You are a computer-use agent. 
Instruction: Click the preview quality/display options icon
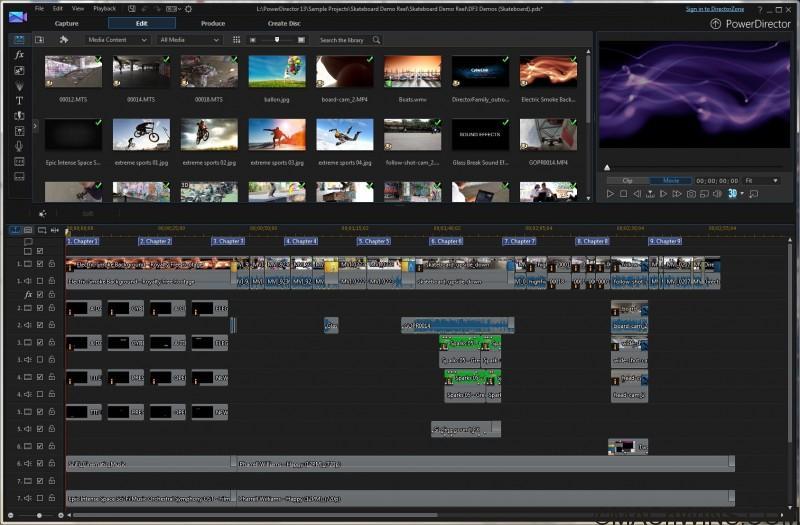[x=704, y=194]
